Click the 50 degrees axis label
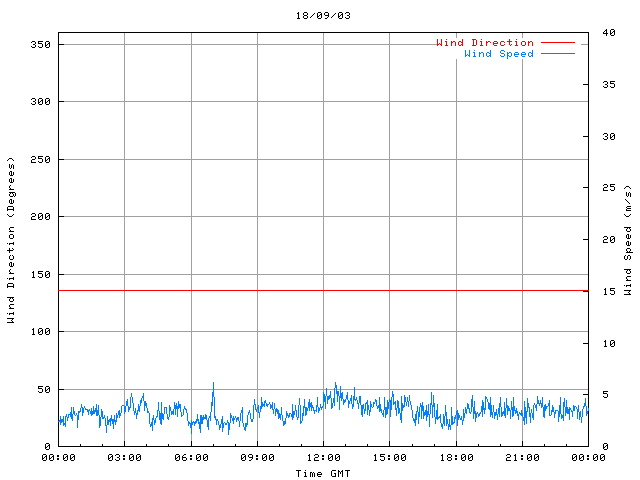 (x=44, y=390)
